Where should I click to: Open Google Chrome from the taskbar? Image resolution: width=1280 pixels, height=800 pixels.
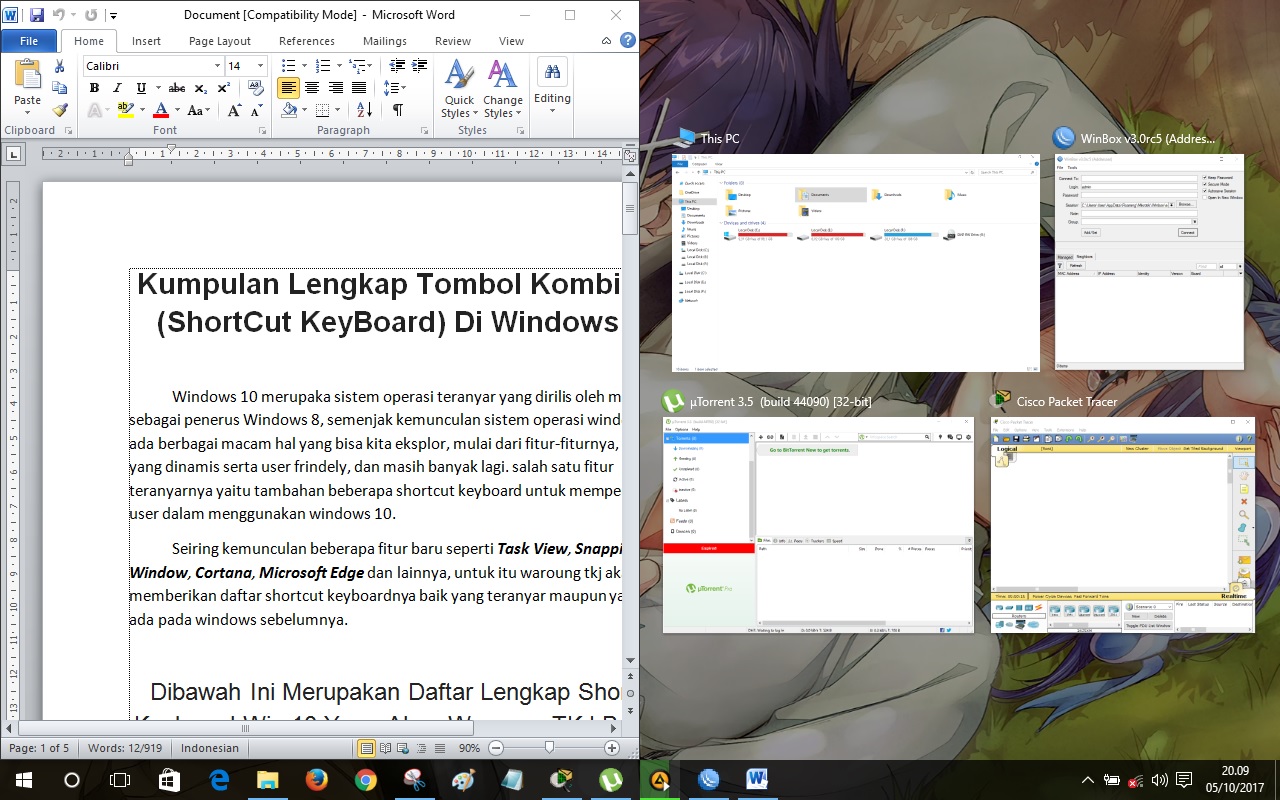click(x=365, y=779)
